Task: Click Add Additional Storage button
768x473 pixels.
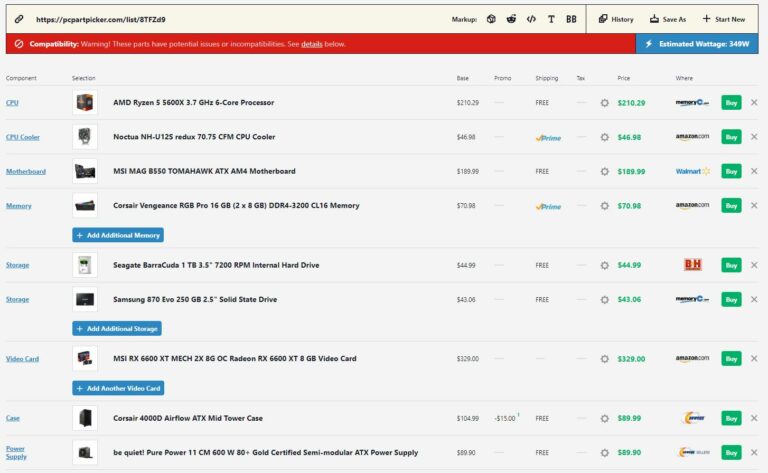Action: [117, 328]
